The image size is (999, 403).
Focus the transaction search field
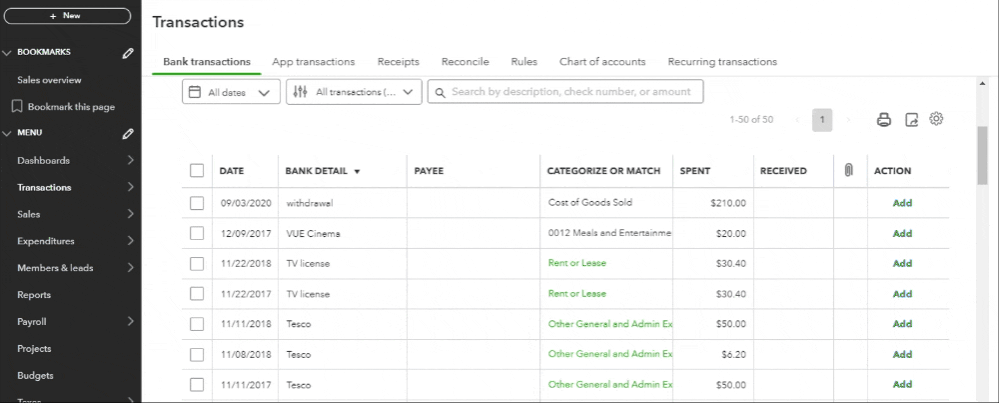click(570, 92)
